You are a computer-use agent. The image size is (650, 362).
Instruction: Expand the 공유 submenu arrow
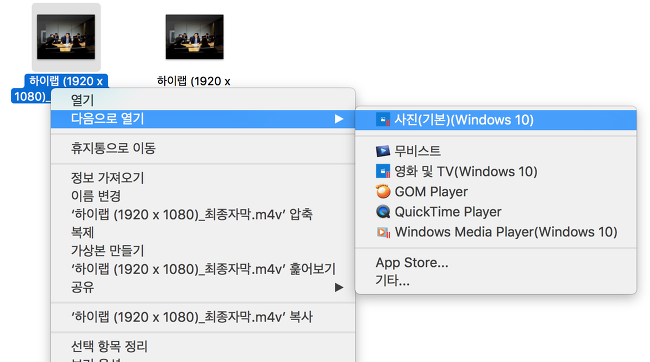tap(339, 287)
